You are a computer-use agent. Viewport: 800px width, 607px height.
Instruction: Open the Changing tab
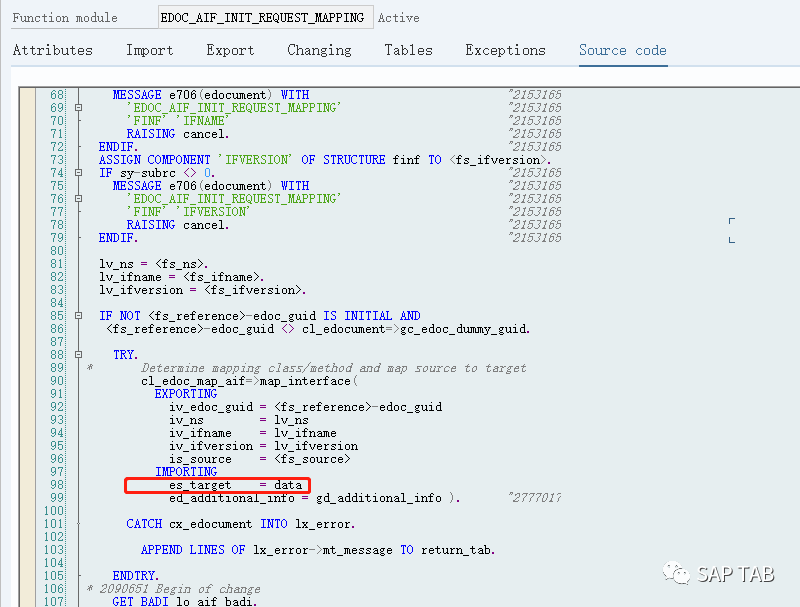click(319, 50)
